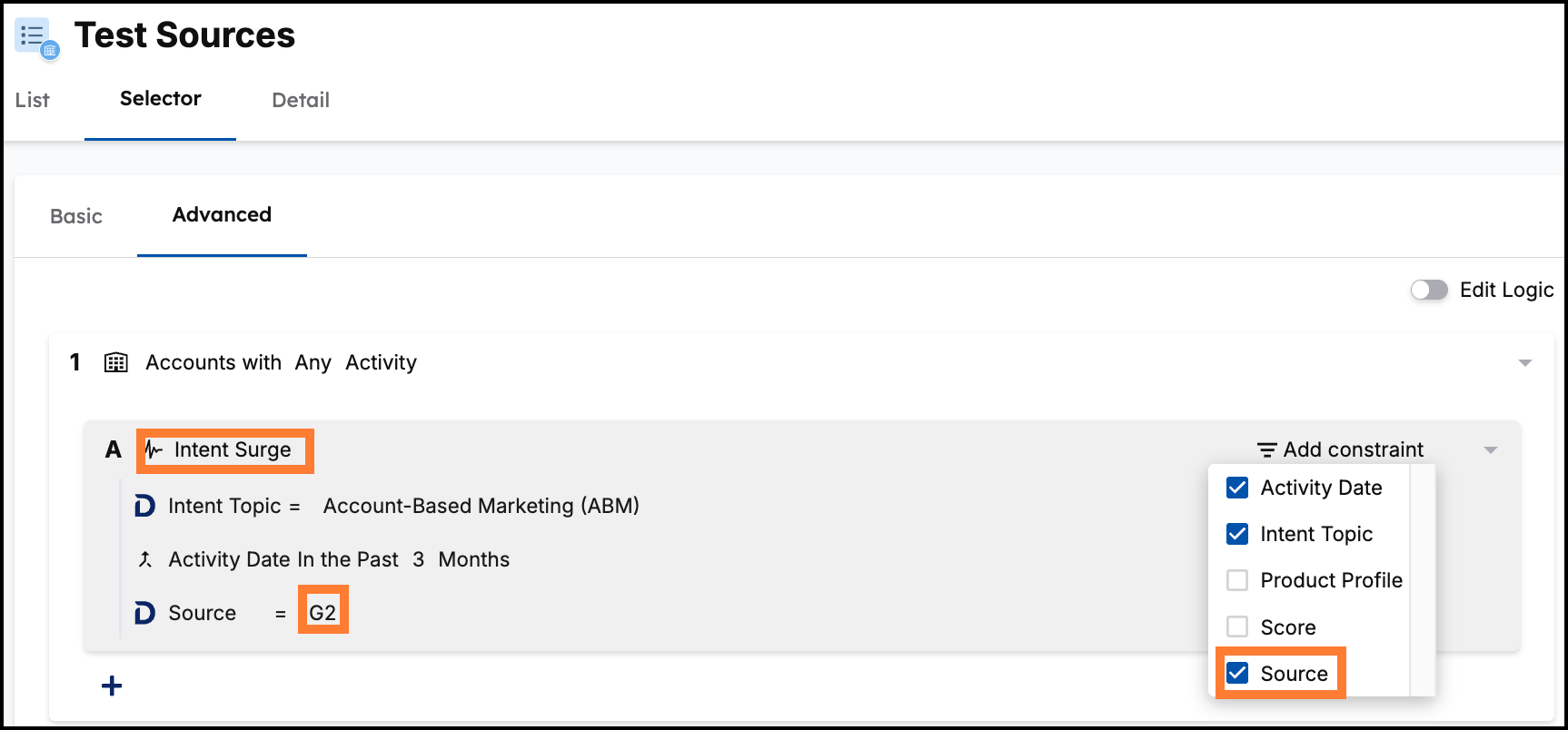Click the number 3 in Activity Date
The width and height of the screenshot is (1568, 730).
click(419, 559)
